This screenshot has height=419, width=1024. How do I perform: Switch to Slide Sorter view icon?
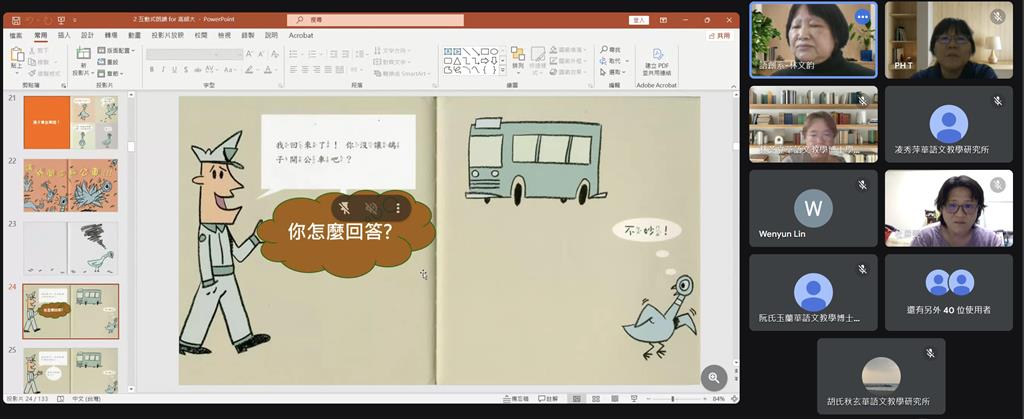pyautogui.click(x=596, y=399)
